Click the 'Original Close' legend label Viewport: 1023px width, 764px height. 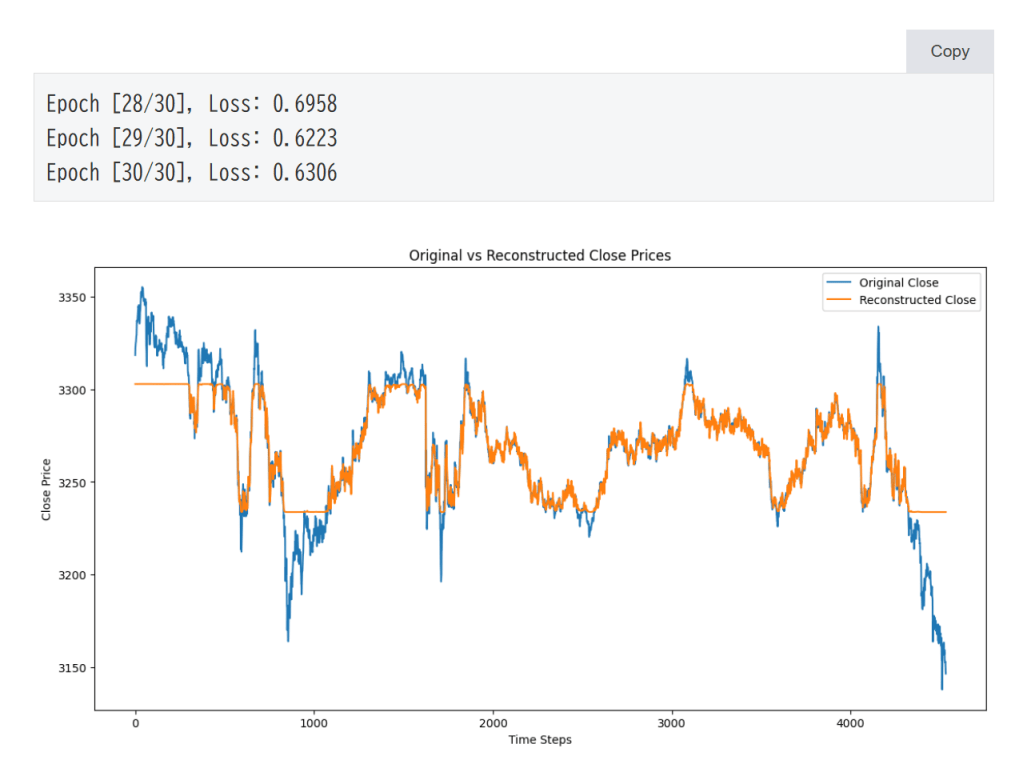click(x=898, y=283)
